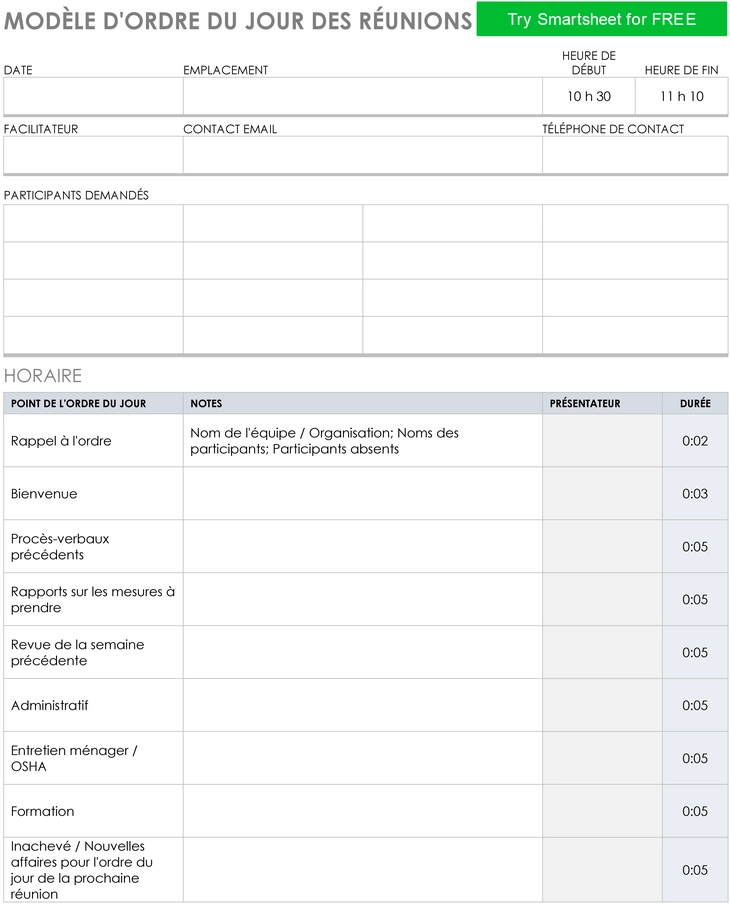Select the Bienvenue duration cell 0:03
The width and height of the screenshot is (731, 904).
pos(695,494)
